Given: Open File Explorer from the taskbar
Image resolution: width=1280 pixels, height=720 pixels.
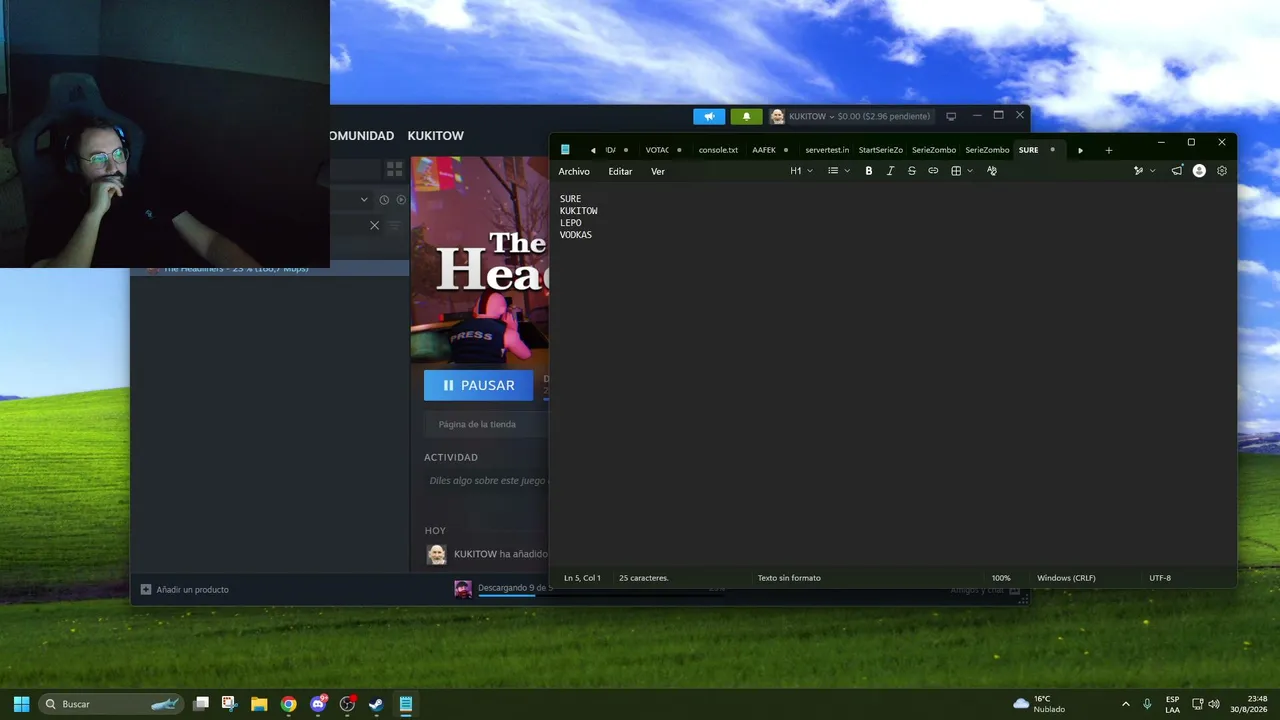Looking at the screenshot, I should pyautogui.click(x=259, y=704).
